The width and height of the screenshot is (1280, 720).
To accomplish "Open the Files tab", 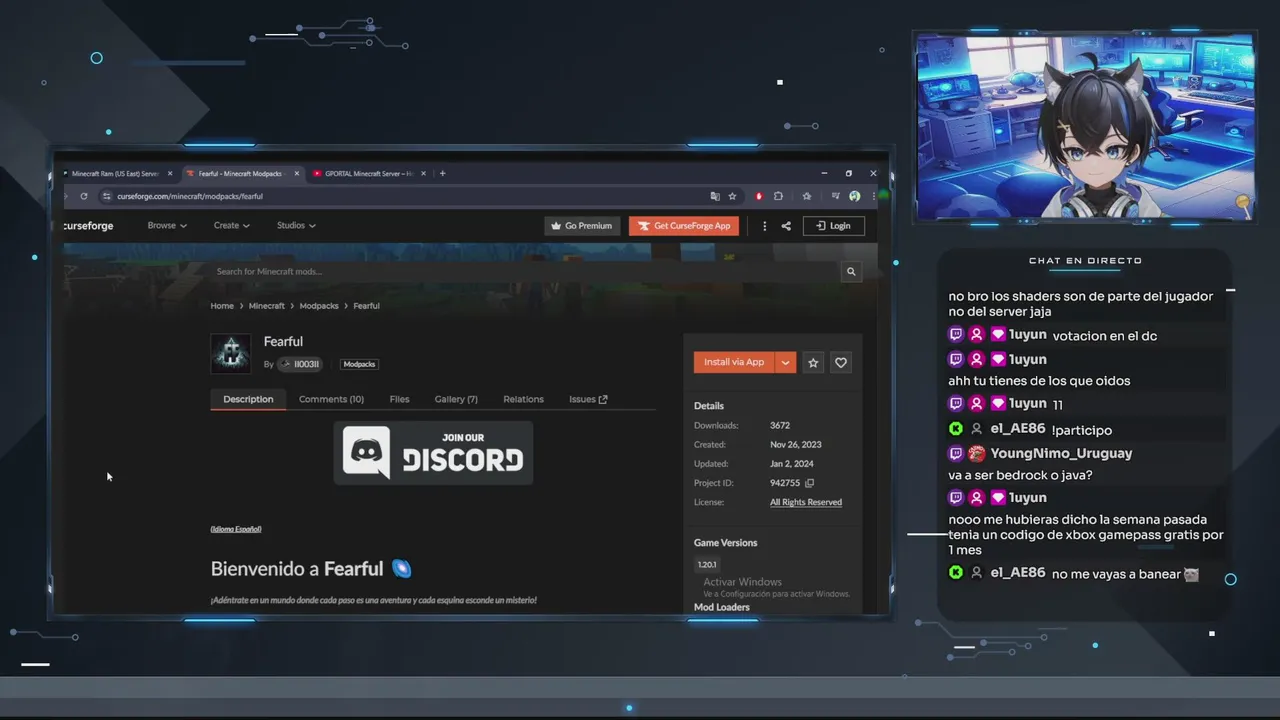I will click(x=399, y=399).
